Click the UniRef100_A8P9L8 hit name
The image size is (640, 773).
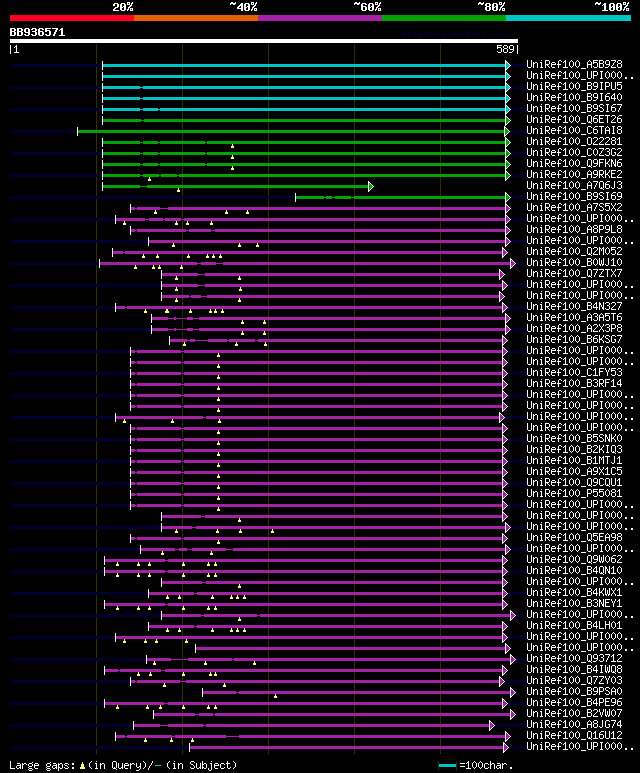tap(574, 229)
